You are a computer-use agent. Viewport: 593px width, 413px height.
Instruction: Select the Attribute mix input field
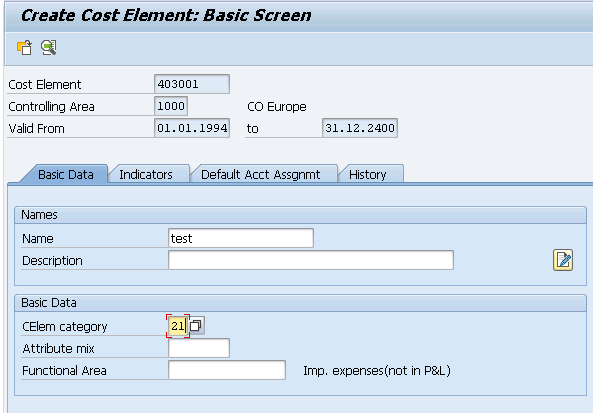[199, 348]
